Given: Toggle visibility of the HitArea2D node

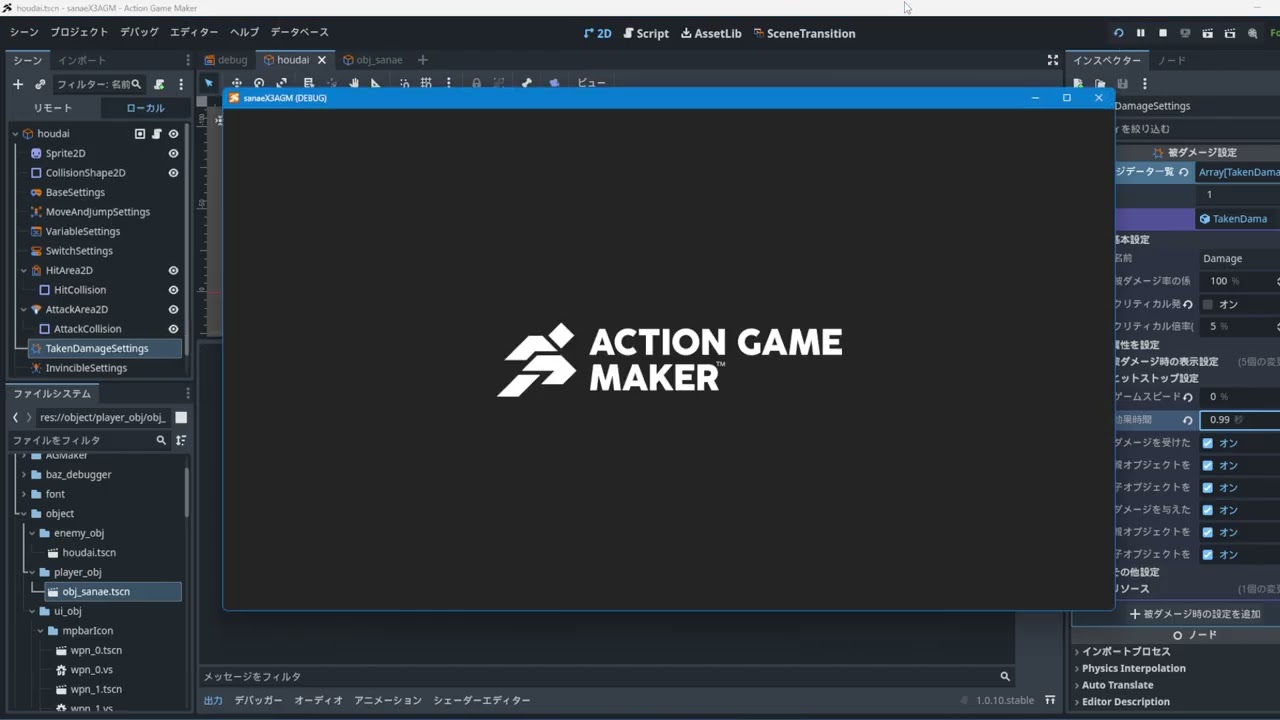Looking at the screenshot, I should click(173, 270).
